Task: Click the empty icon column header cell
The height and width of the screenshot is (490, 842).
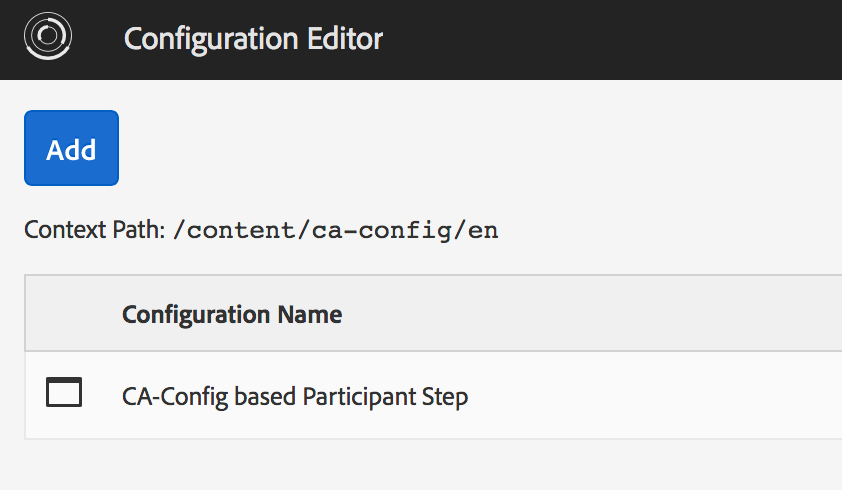Action: [x=64, y=314]
